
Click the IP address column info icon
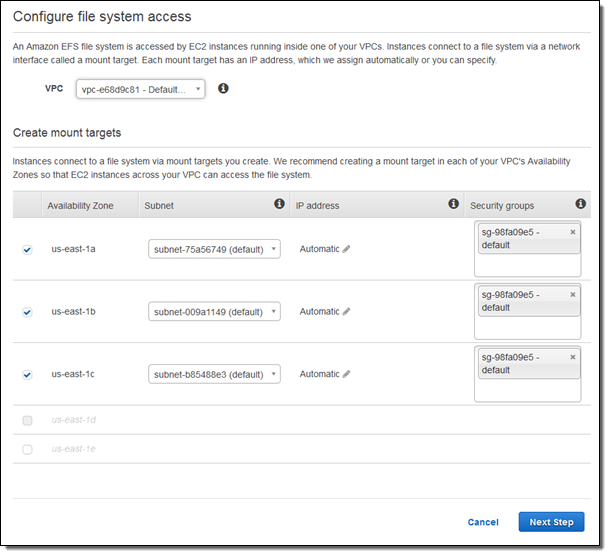(453, 204)
